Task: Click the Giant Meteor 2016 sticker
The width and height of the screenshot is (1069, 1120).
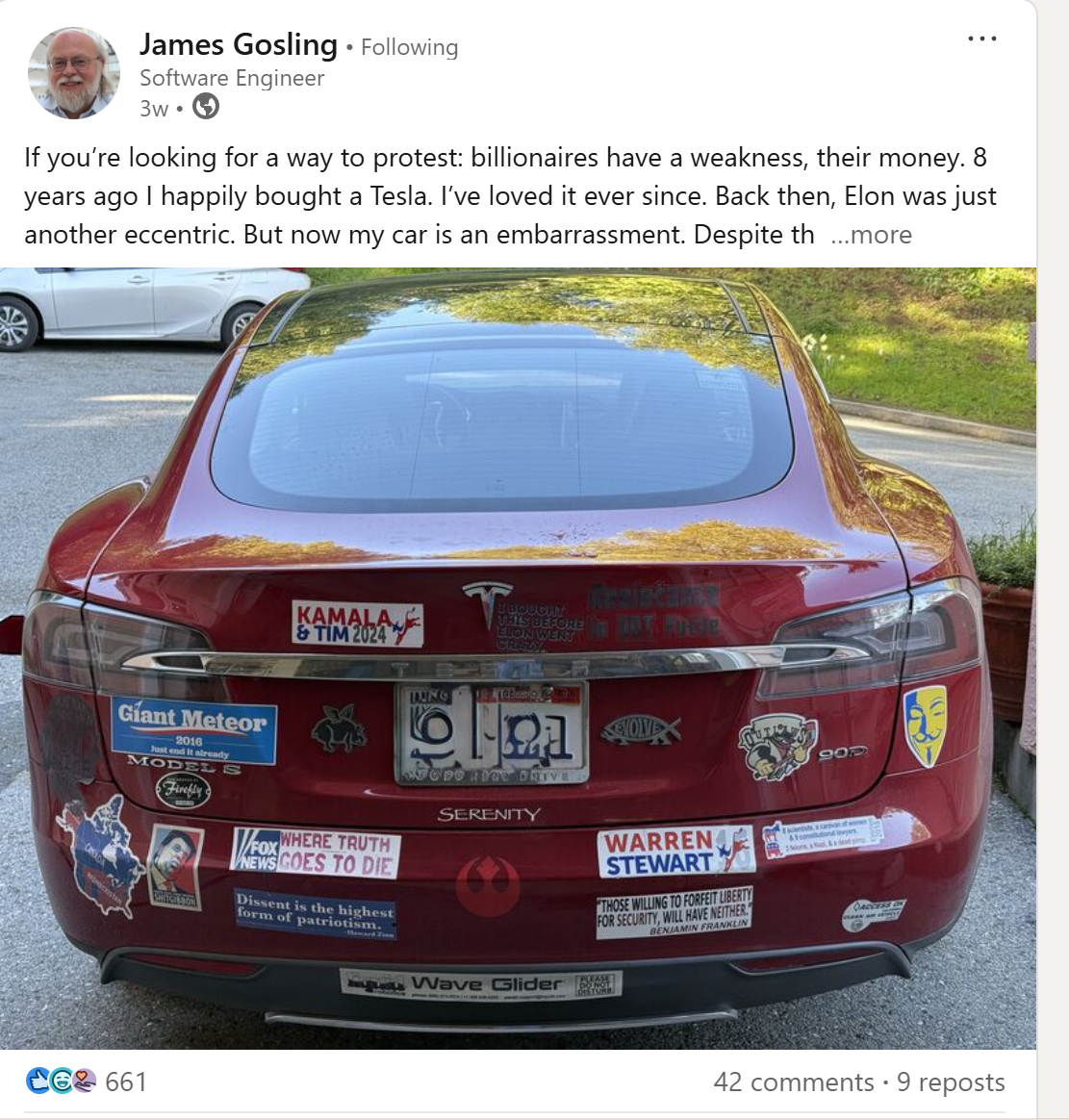Action: coord(193,729)
